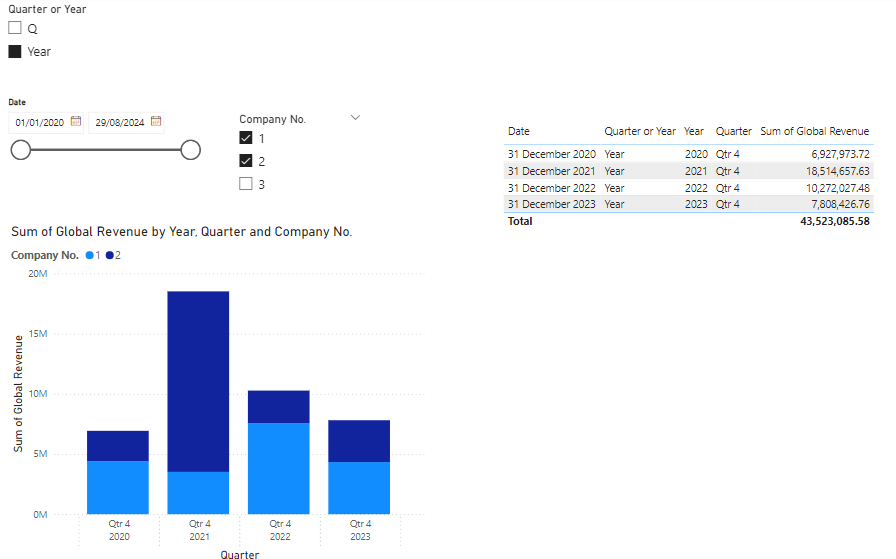This screenshot has width=896, height=559.
Task: Select the light blue Company 1 bar for 2023
Action: tap(359, 488)
